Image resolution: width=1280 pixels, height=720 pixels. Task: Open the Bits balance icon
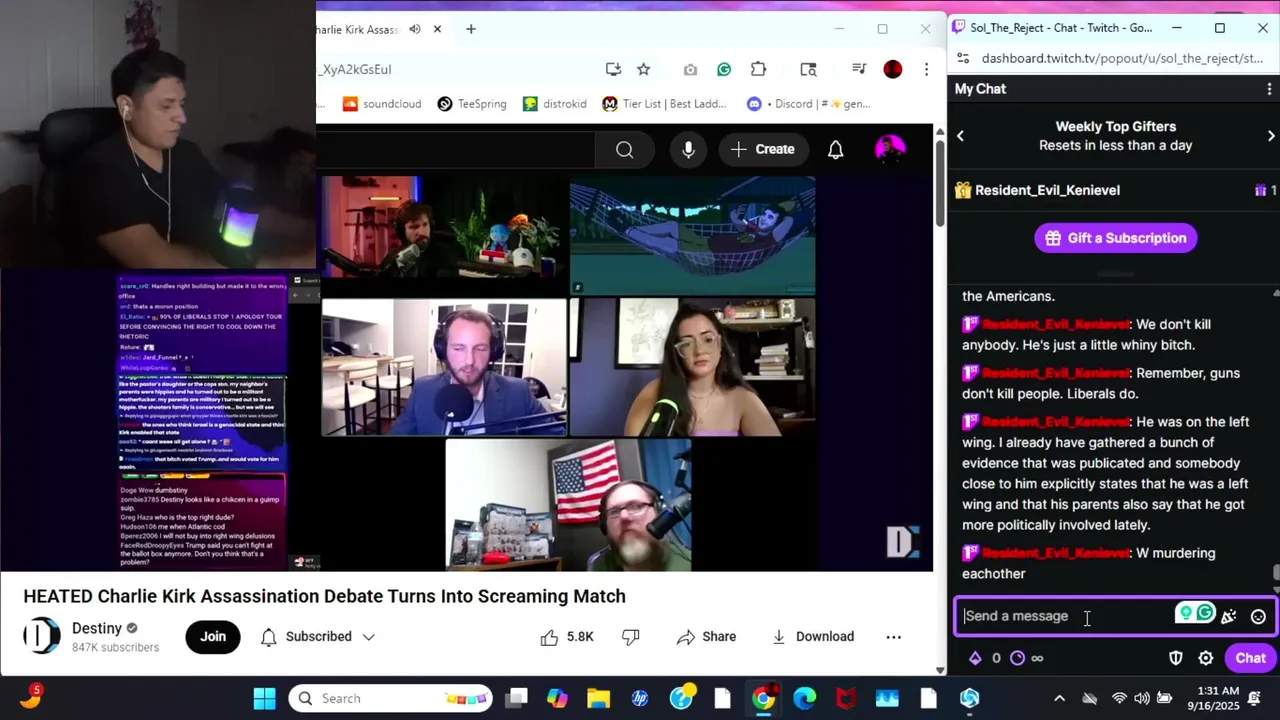[975, 658]
